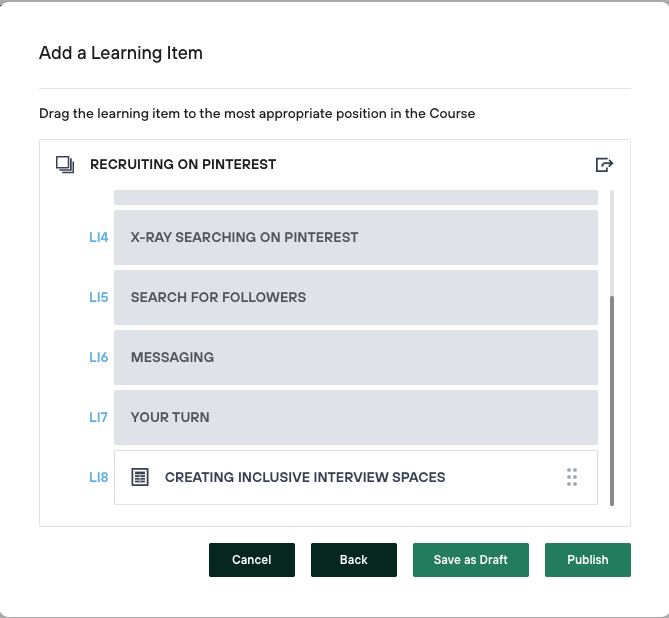Click the LI4 position label
This screenshot has height=618, width=669.
(x=98, y=237)
